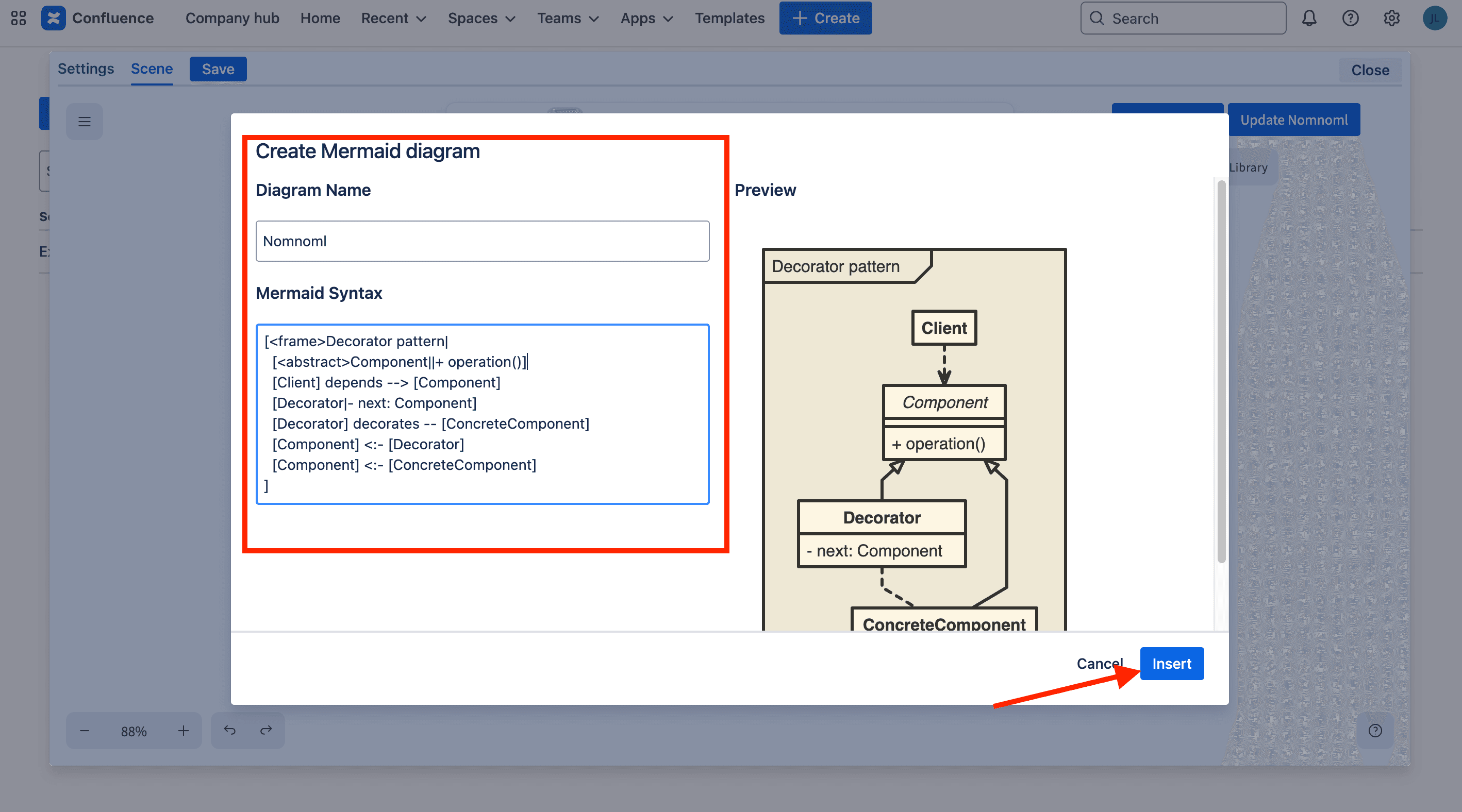Screen dimensions: 1462x812
Task: Open the JL profile avatar
Action: tap(1434, 18)
